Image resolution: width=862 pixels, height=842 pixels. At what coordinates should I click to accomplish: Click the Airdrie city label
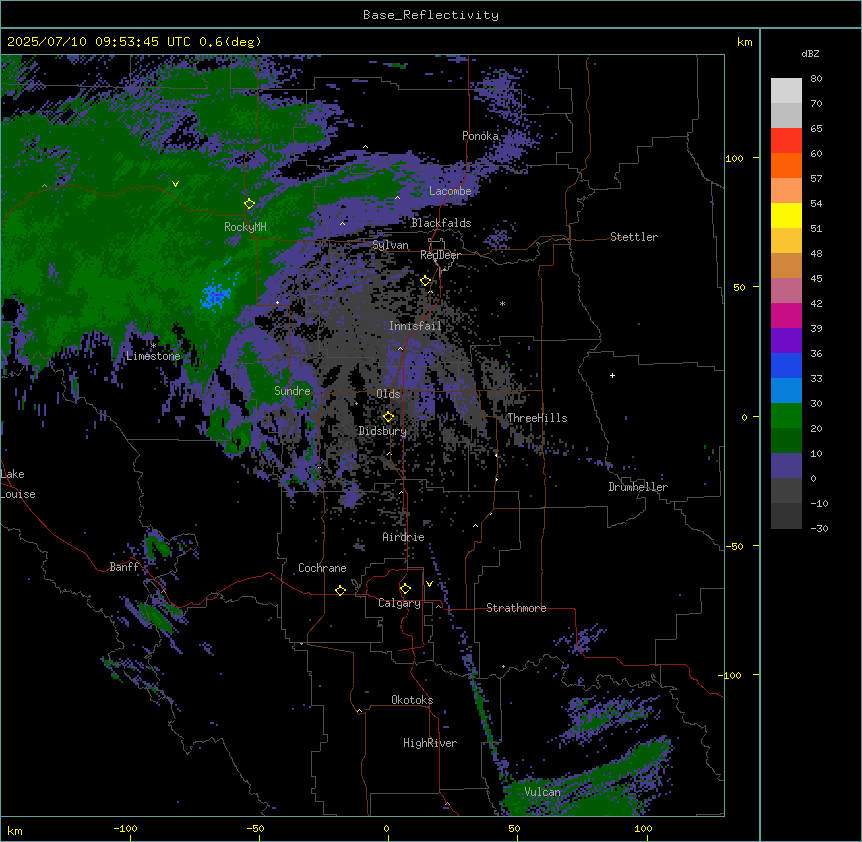coord(403,537)
